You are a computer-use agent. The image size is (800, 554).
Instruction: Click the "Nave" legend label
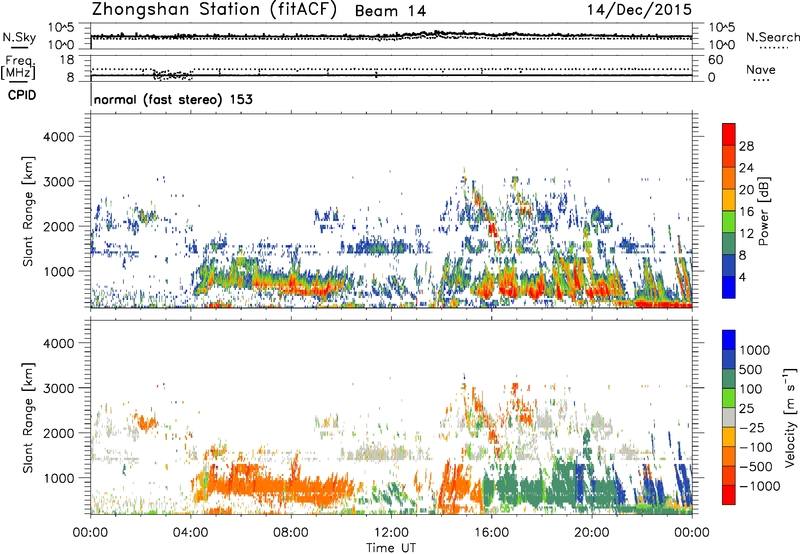761,69
